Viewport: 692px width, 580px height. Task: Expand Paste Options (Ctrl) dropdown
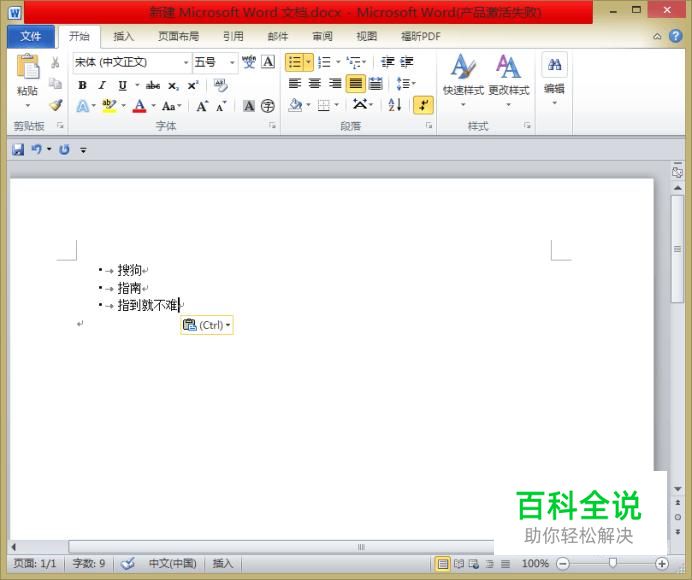click(228, 325)
